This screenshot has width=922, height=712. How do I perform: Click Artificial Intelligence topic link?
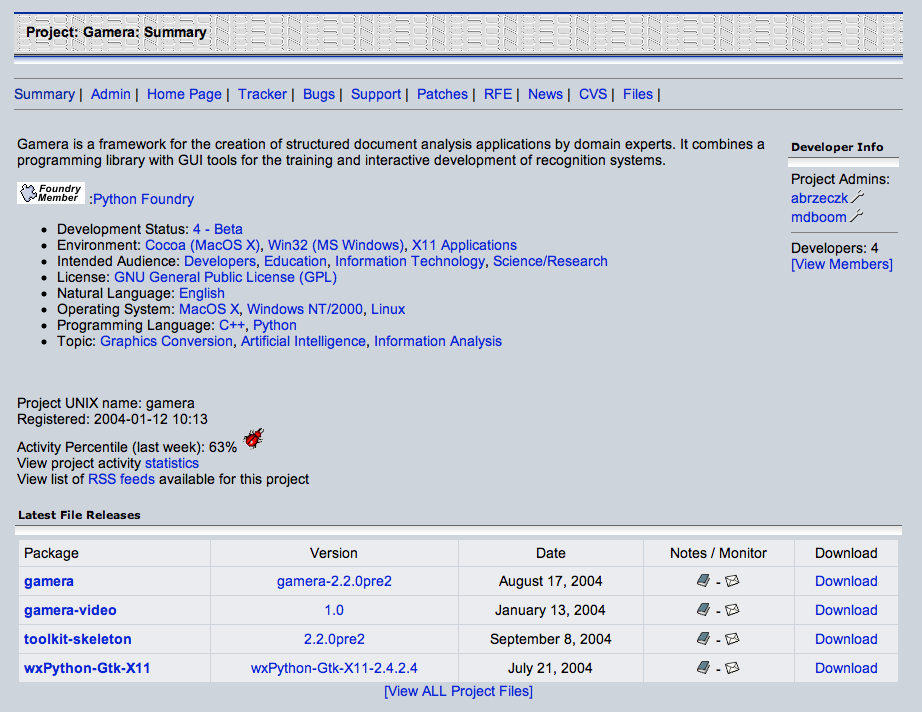[x=303, y=341]
